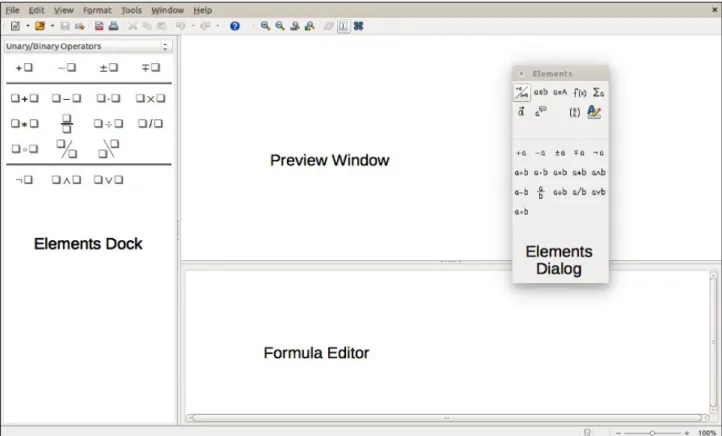Insert fraction a over b in Elements dialog

pyautogui.click(x=541, y=192)
